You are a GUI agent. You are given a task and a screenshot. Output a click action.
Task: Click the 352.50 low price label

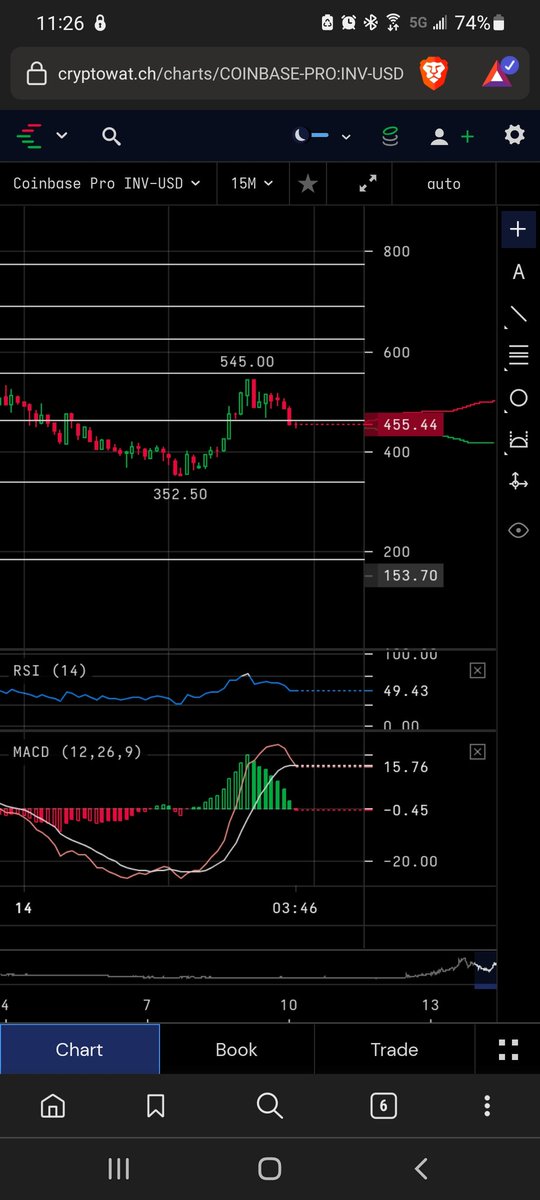(x=180, y=494)
